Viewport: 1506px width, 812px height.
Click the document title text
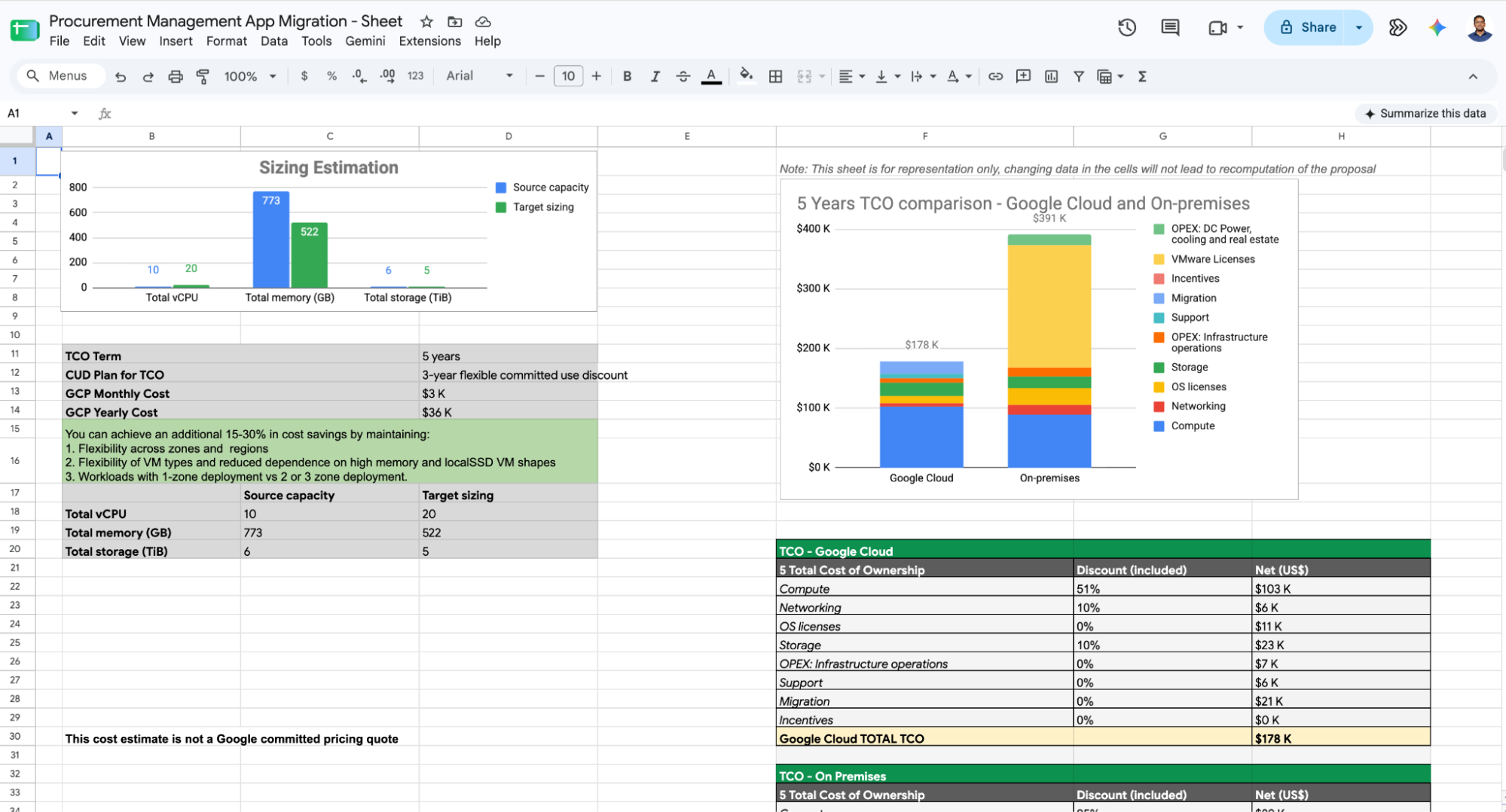(226, 21)
